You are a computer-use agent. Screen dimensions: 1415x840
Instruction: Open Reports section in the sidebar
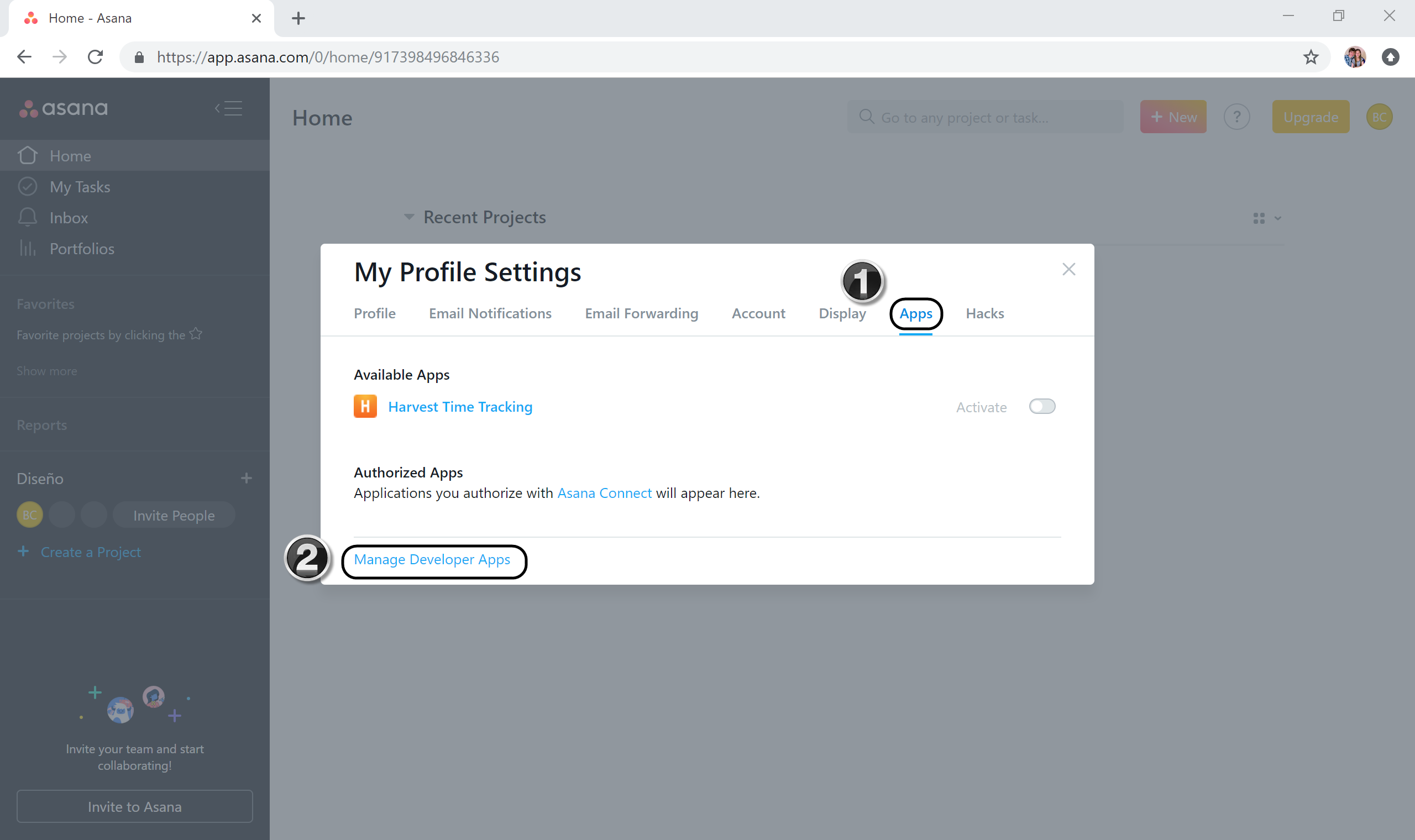(x=42, y=425)
